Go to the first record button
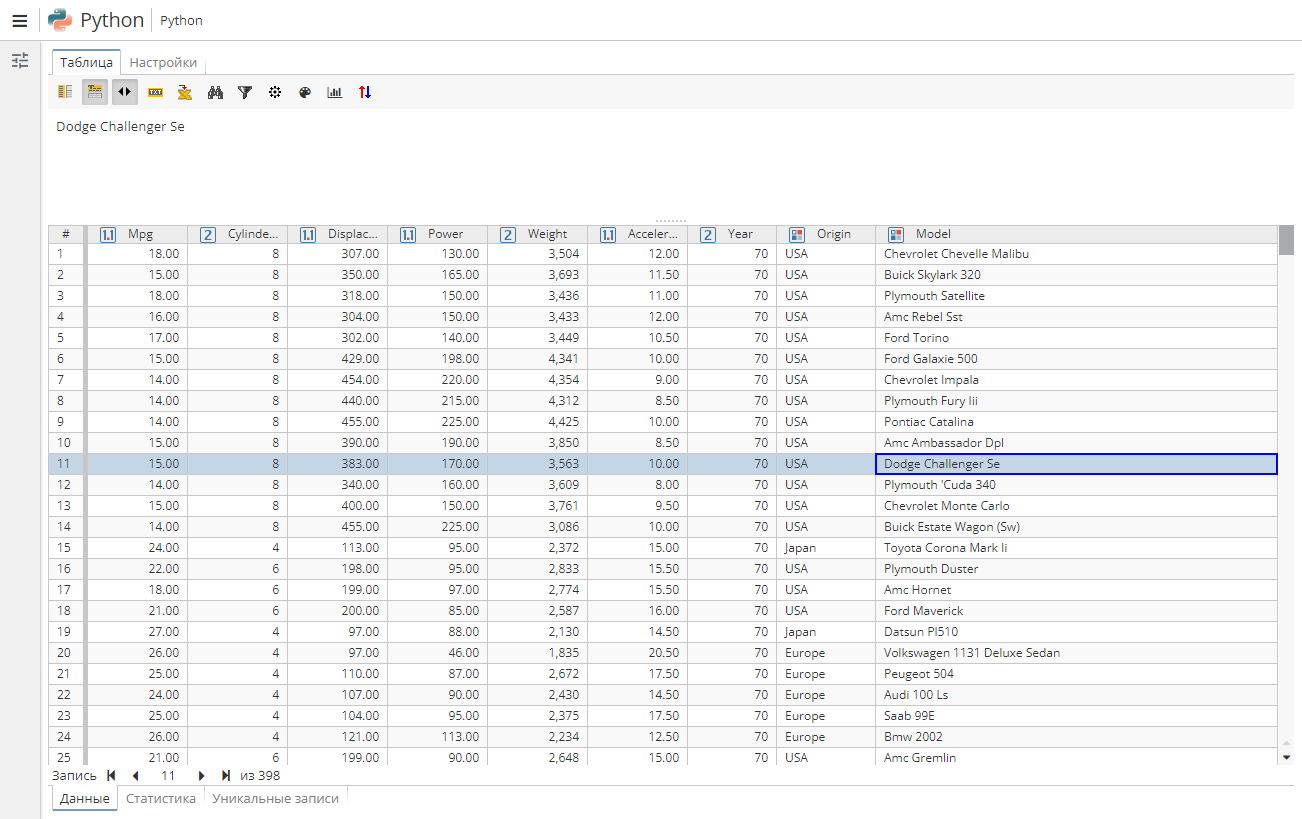The width and height of the screenshot is (1302, 819). tap(111, 775)
